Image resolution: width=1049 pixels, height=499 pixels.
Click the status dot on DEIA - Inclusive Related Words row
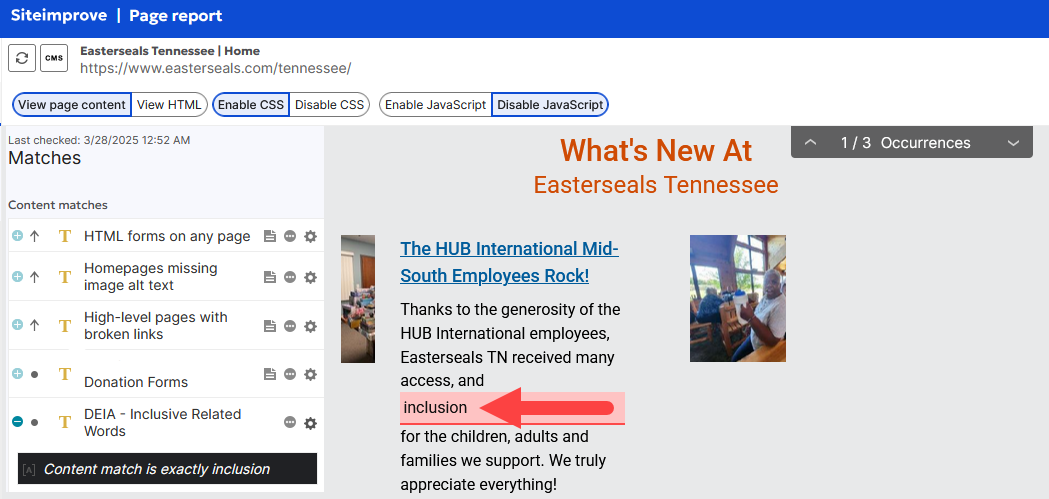tap(35, 422)
